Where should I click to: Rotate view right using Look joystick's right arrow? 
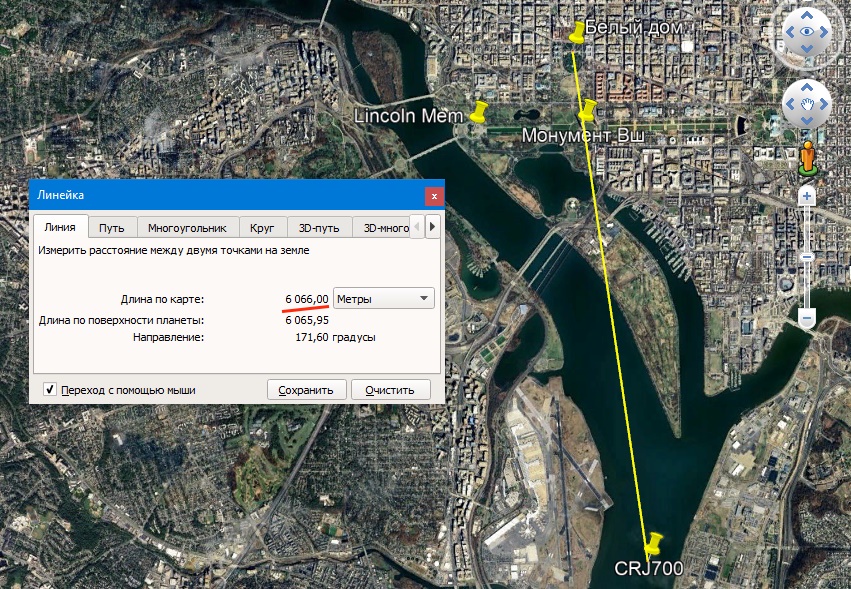click(824, 32)
